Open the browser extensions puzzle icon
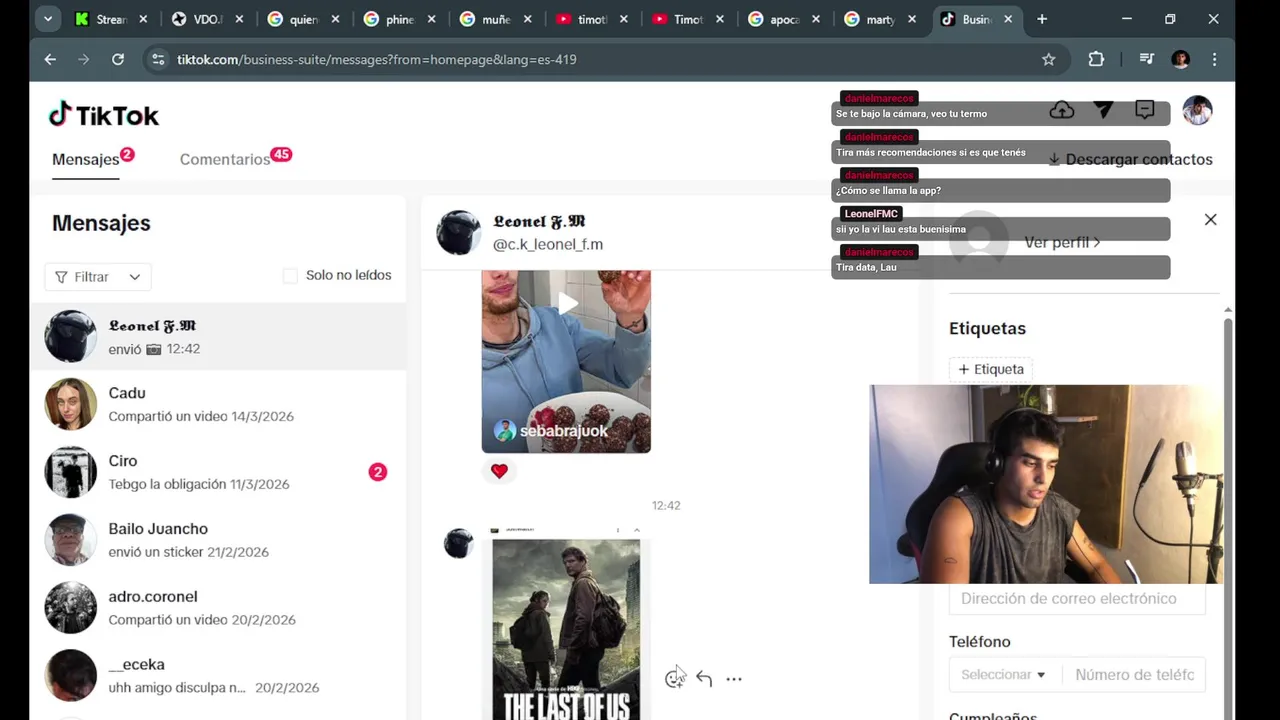Screen dimensions: 1280x720 [1096, 59]
